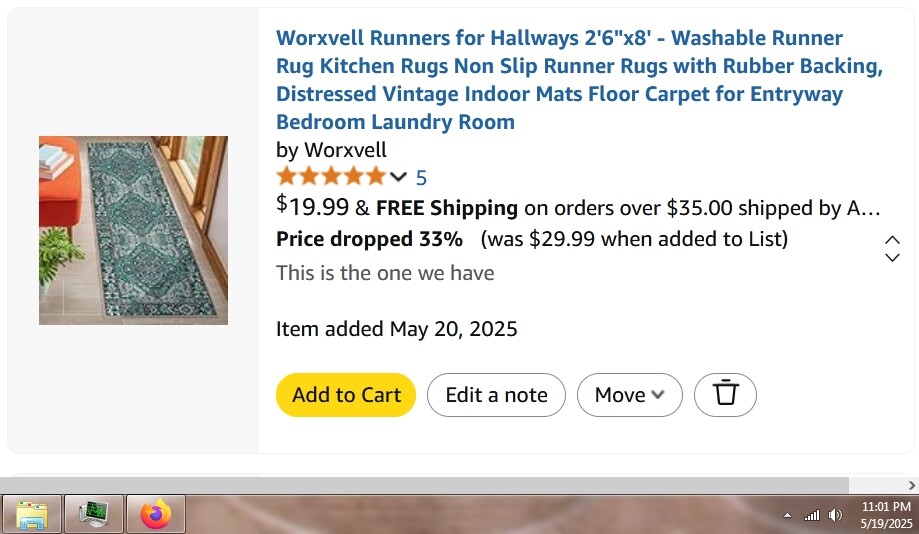This screenshot has height=534, width=919.
Task: Open the network signal tray icon
Action: (x=812, y=515)
